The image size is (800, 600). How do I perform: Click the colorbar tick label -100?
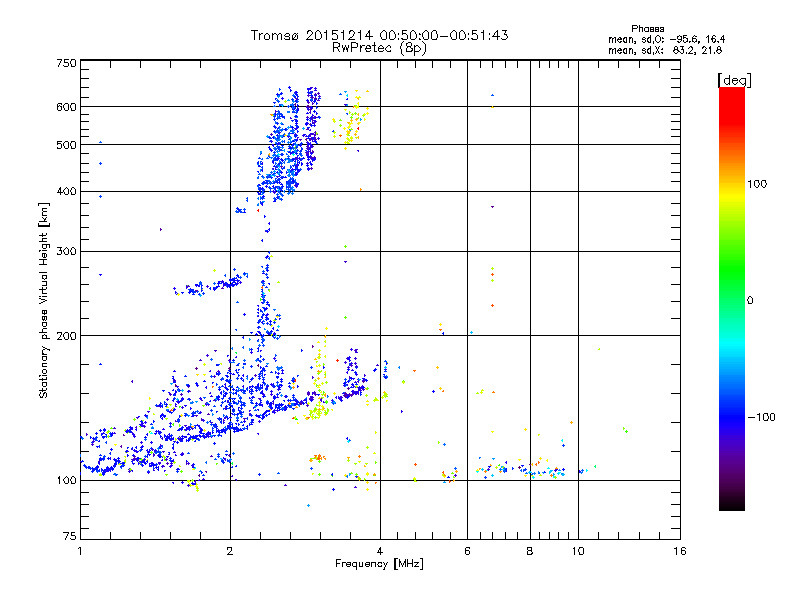761,417
